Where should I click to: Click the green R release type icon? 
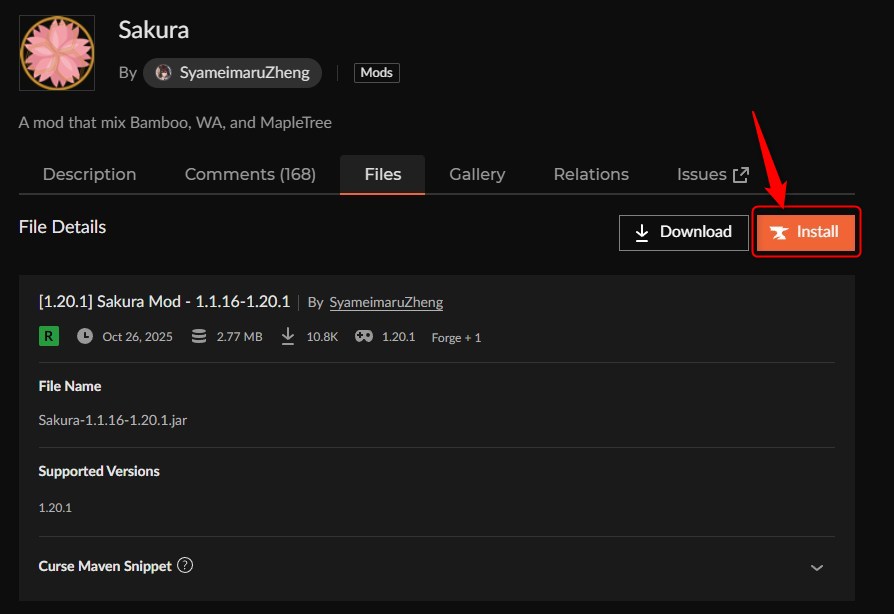(x=48, y=336)
